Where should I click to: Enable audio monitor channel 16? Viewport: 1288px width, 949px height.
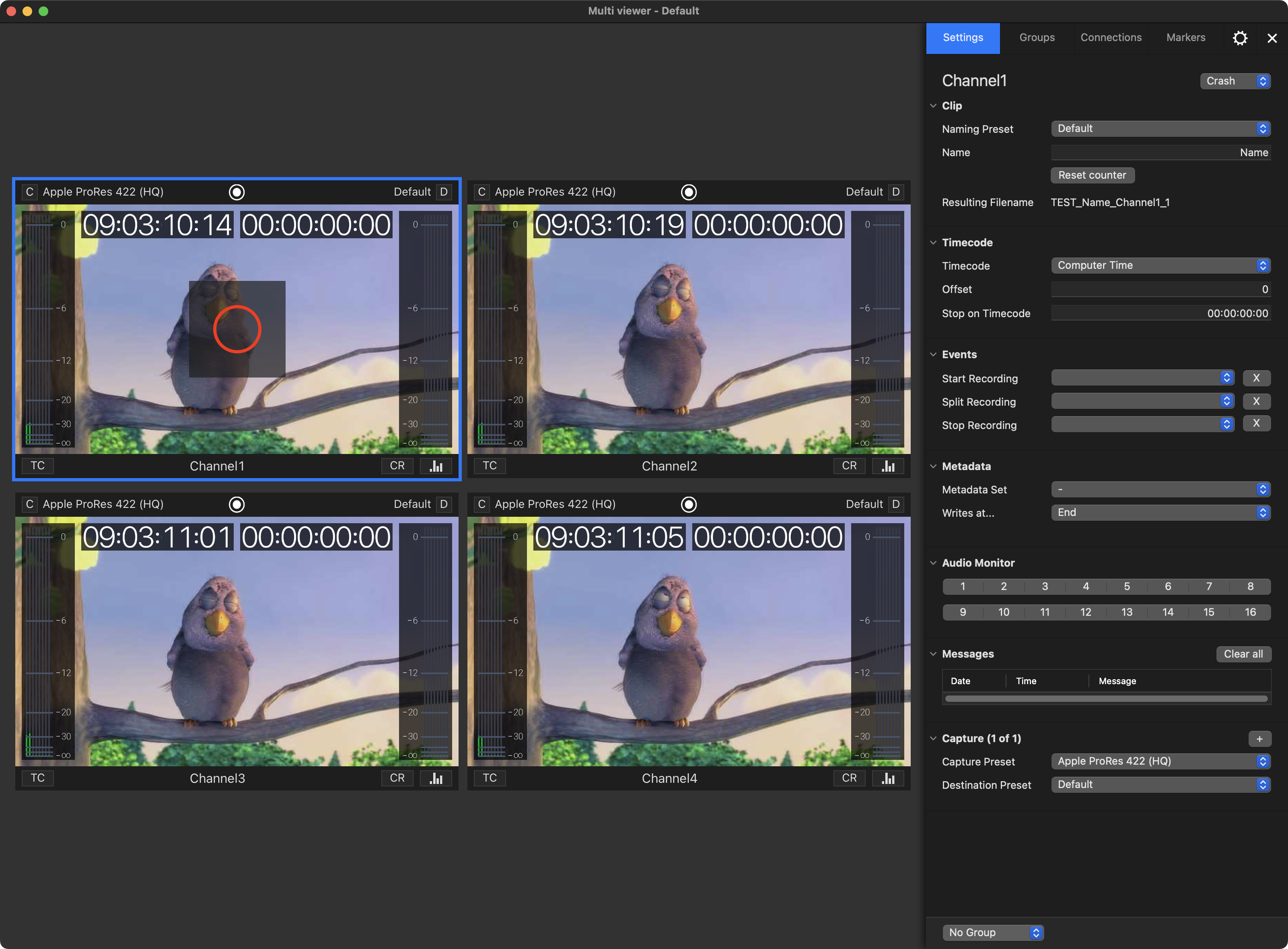1251,613
